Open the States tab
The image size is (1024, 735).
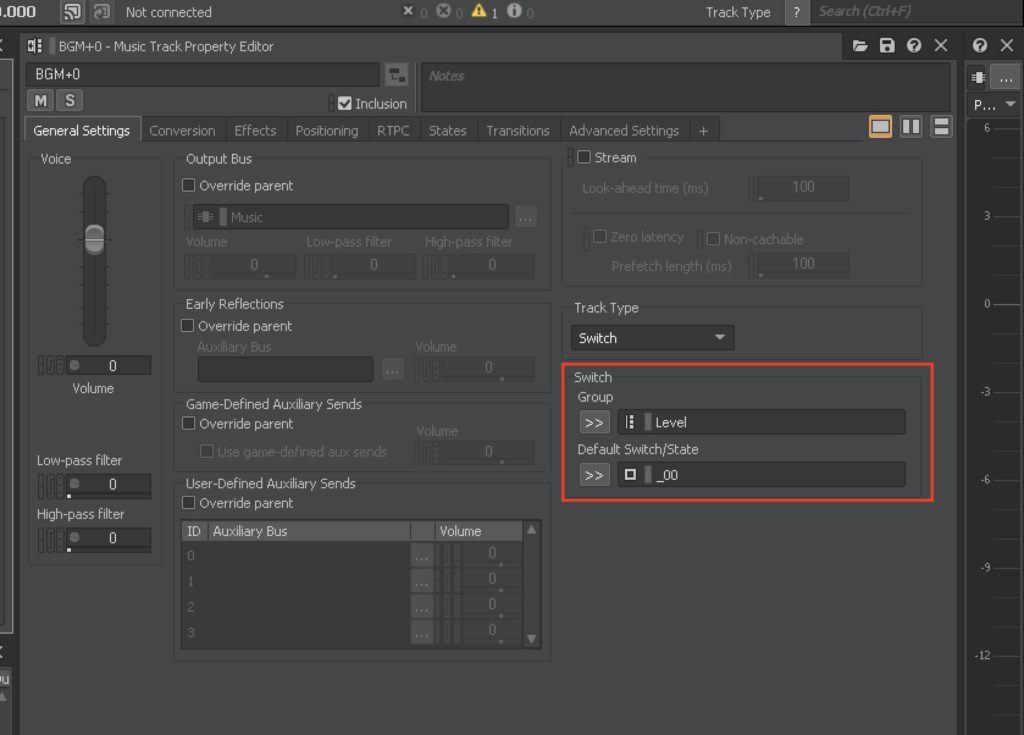click(447, 131)
